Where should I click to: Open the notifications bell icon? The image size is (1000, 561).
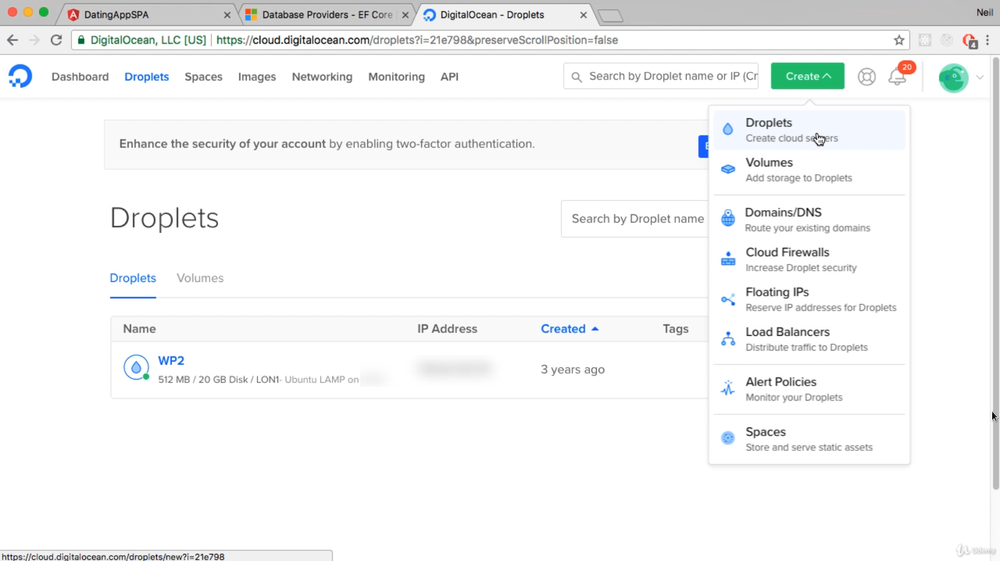coord(897,77)
